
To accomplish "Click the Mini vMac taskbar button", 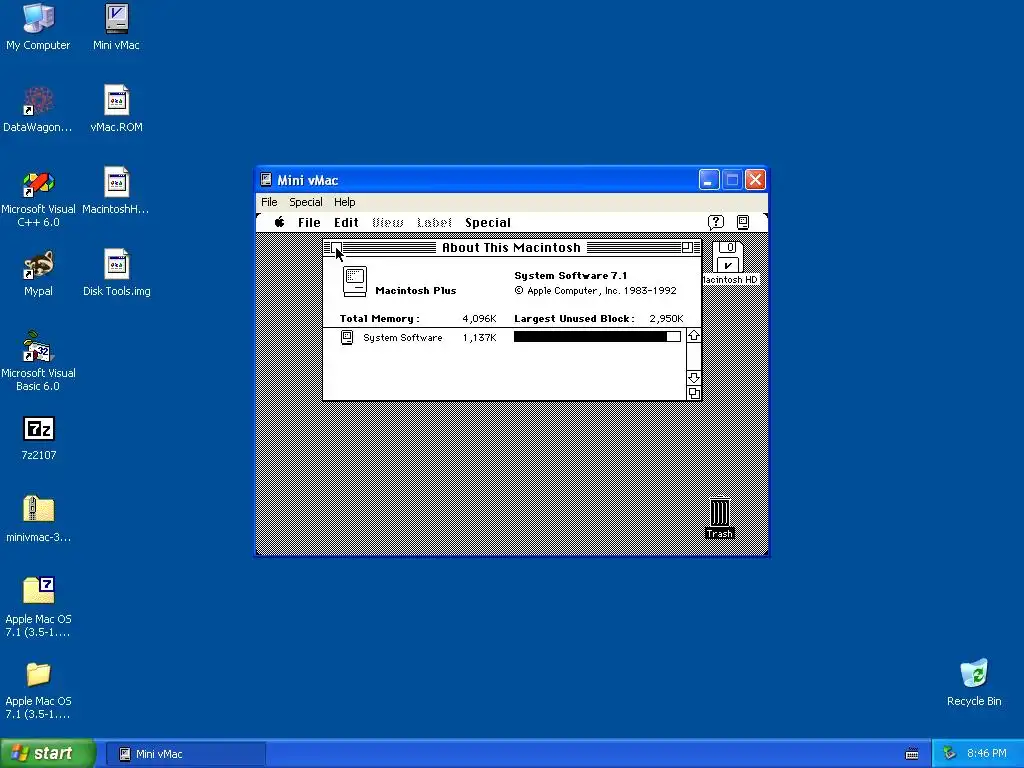I will (x=185, y=754).
